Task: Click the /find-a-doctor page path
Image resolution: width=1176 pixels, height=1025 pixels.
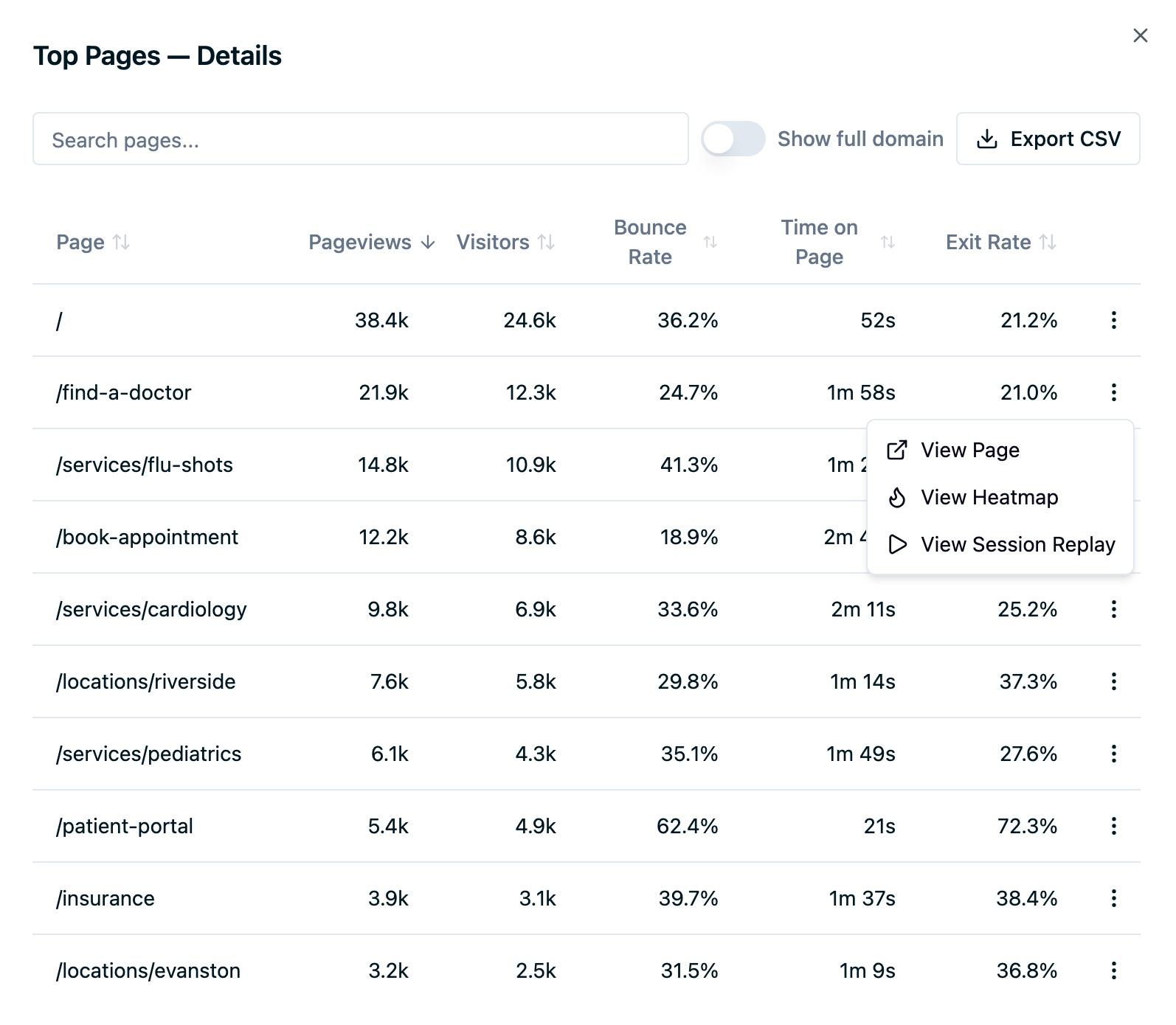Action: [x=123, y=392]
